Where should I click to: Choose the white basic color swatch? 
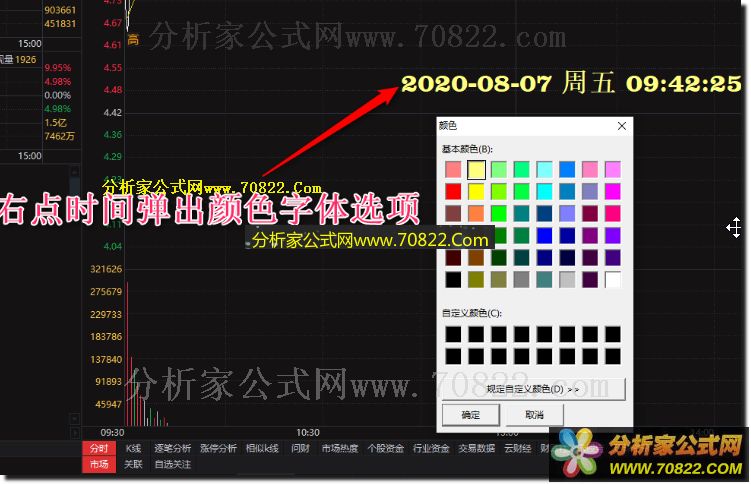(613, 280)
